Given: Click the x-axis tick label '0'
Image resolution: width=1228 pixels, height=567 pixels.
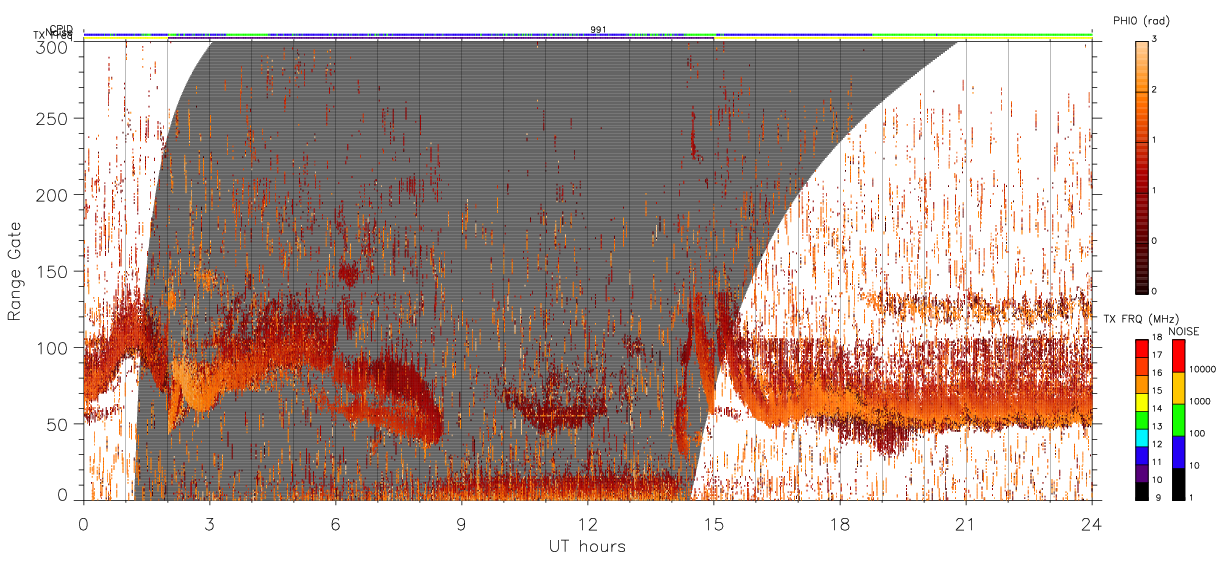Looking at the screenshot, I should 83,524.
